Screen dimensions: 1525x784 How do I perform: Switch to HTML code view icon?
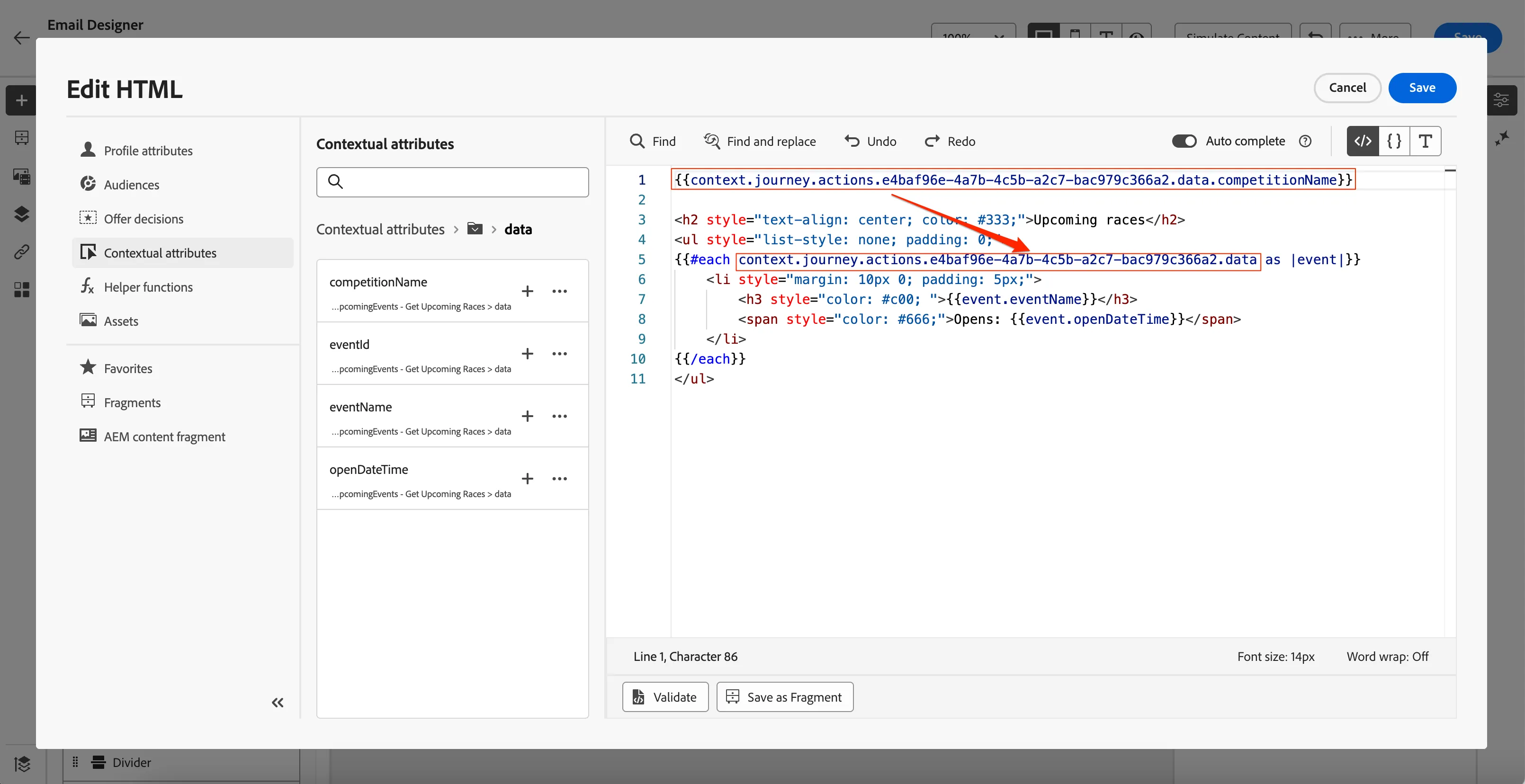(1363, 141)
